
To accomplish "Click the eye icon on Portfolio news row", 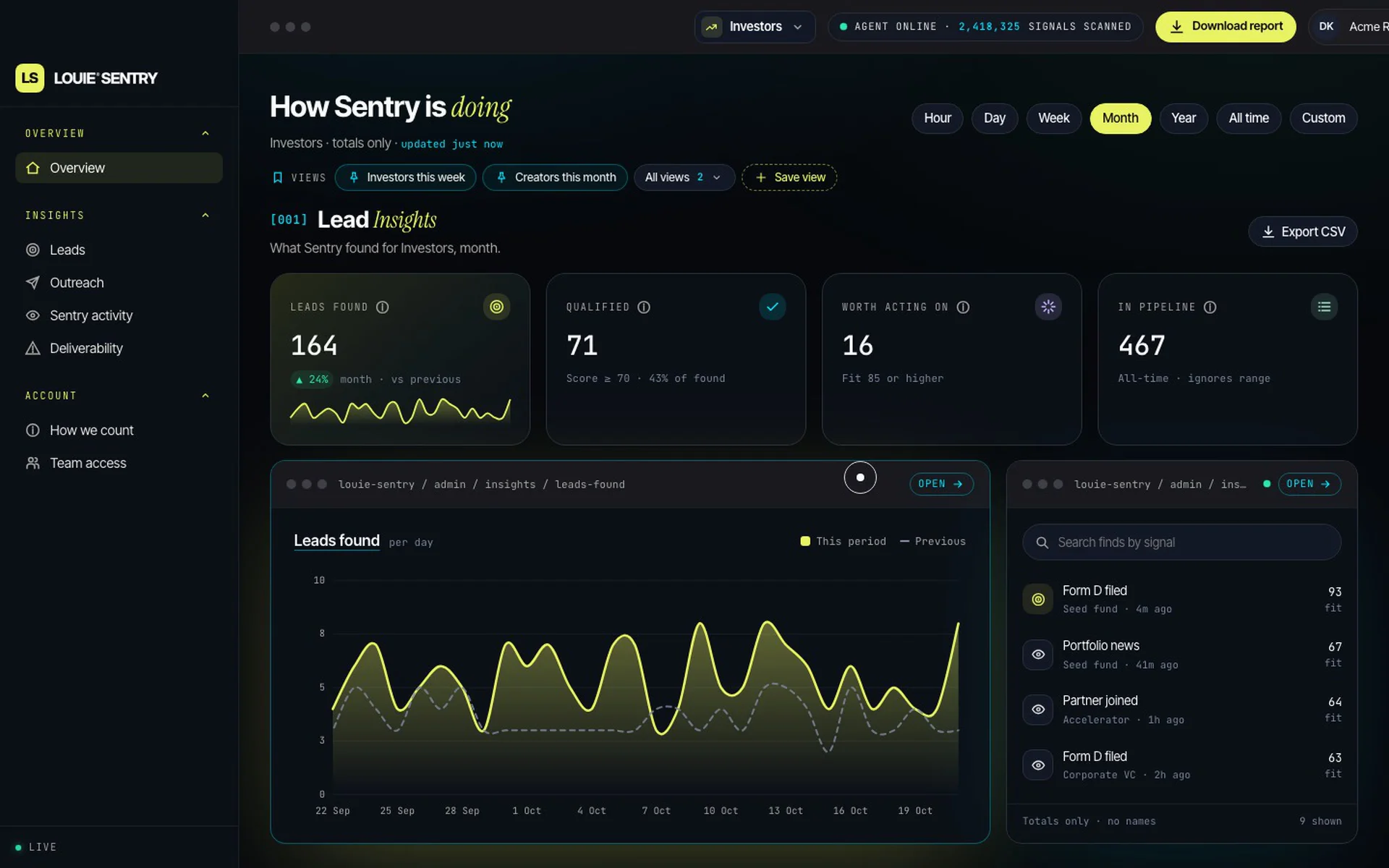I will (1038, 655).
